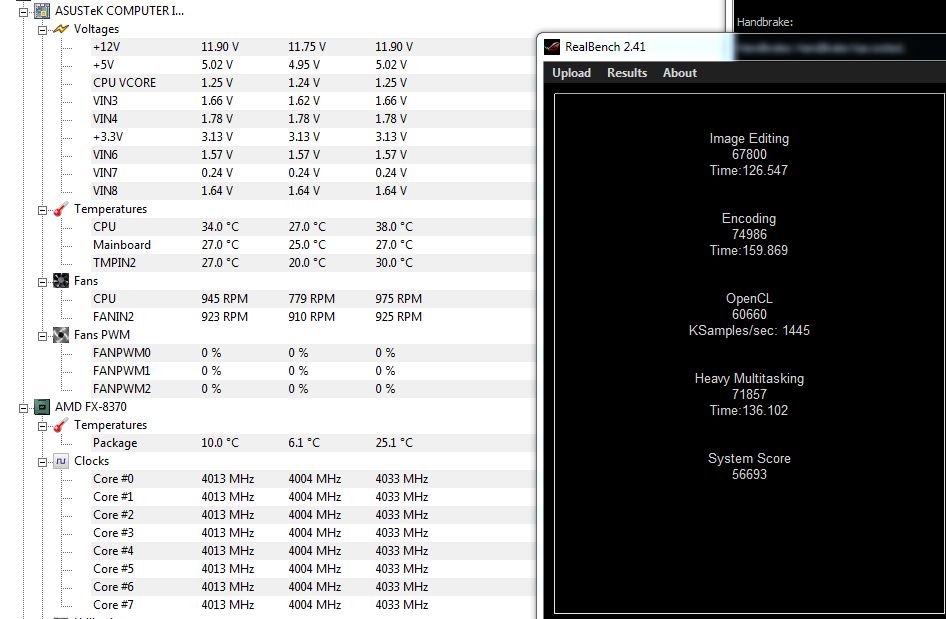This screenshot has height=619, width=946.
Task: Select the +5V voltage row
Action: pyautogui.click(x=313, y=65)
